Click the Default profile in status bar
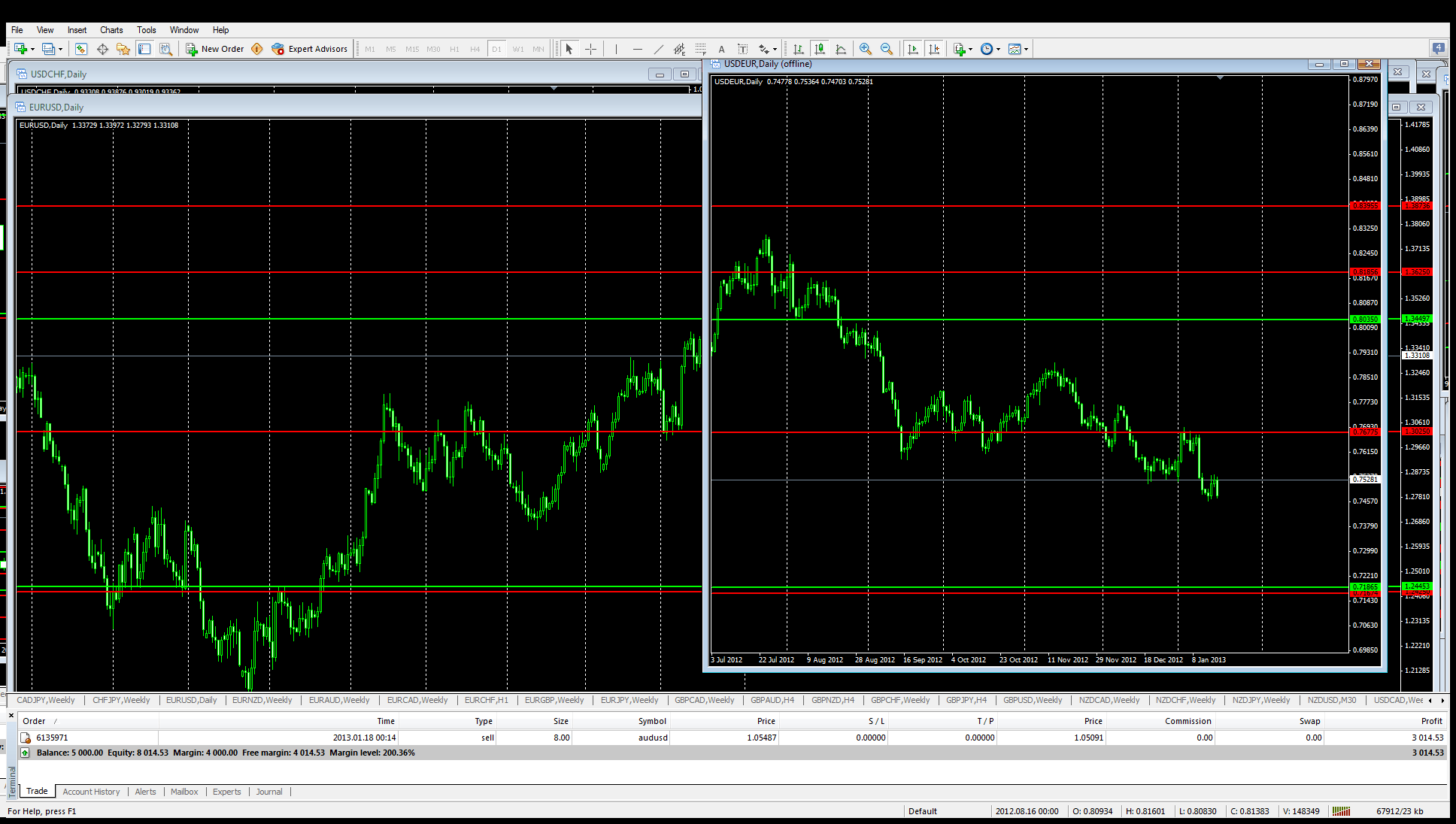Image resolution: width=1456 pixels, height=824 pixels. pyautogui.click(x=922, y=811)
